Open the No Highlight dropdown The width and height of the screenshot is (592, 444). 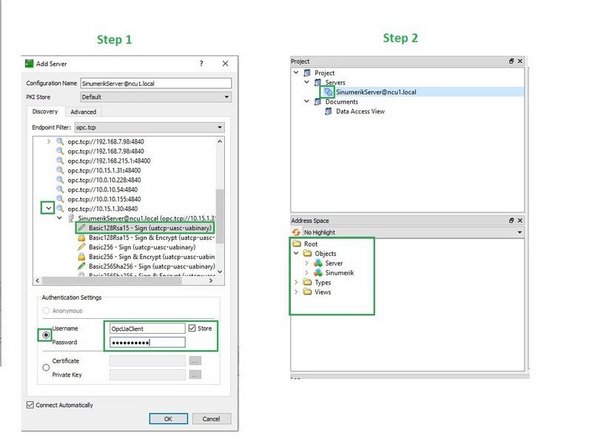click(520, 232)
